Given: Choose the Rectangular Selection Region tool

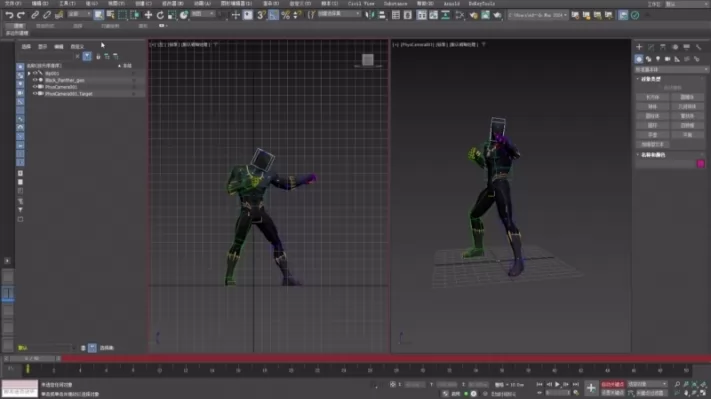Looking at the screenshot, I should 122,15.
